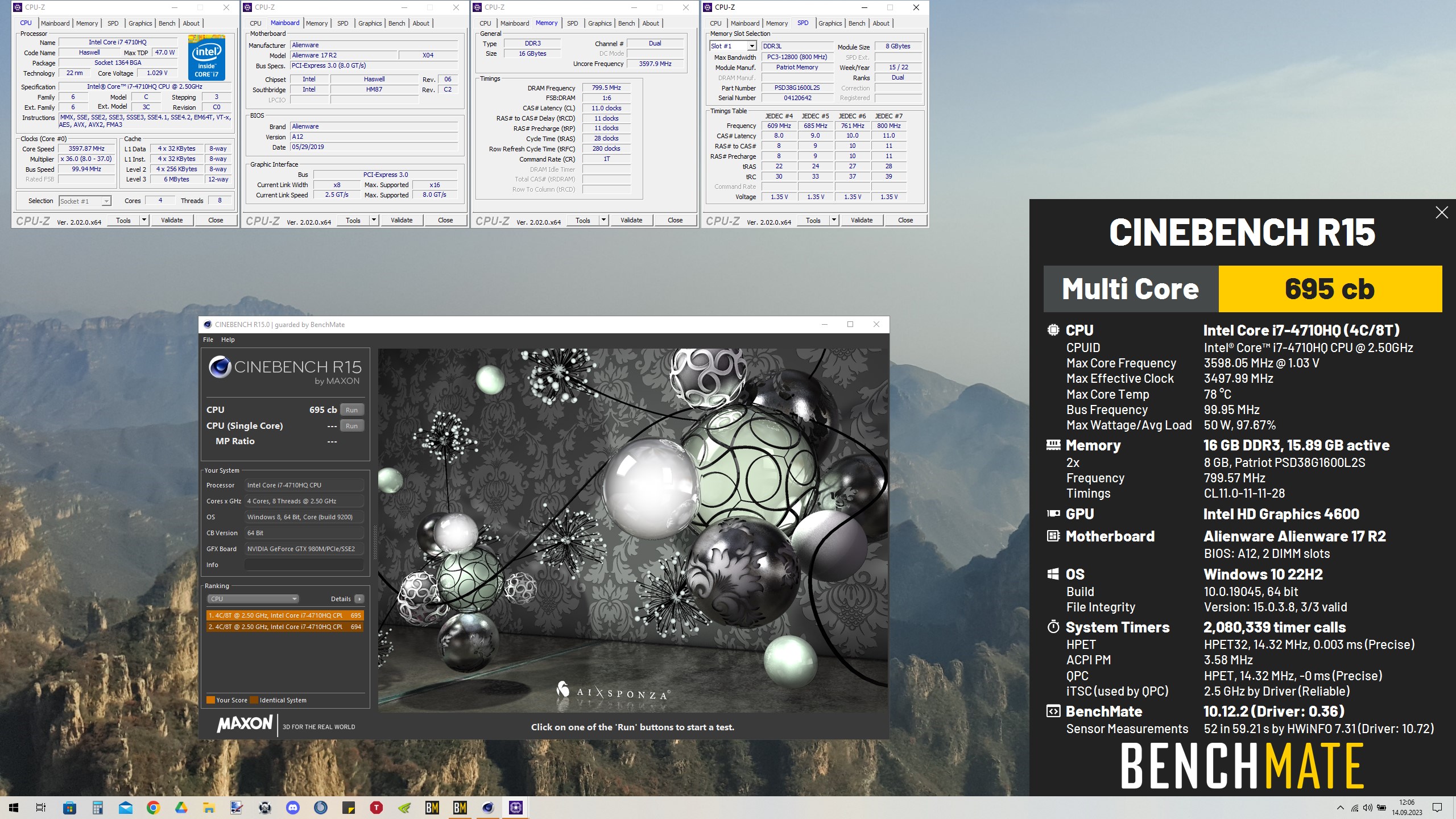Click the '3597.87 MHz' Core Speed value
Viewport: 1456px width, 819px height.
pyautogui.click(x=86, y=148)
